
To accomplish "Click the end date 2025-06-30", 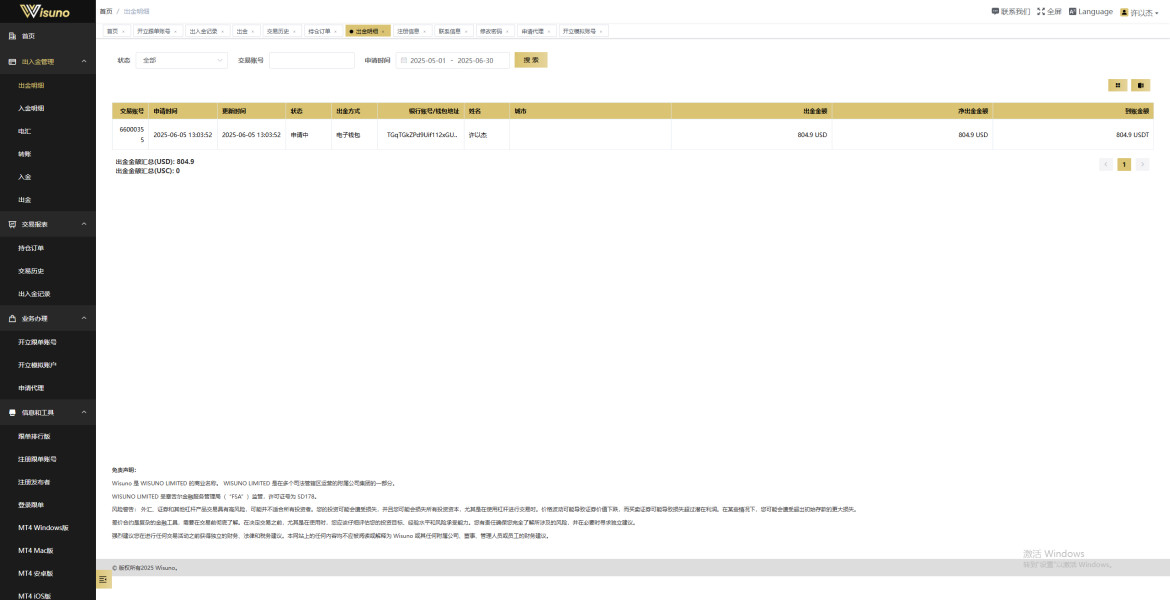I will pos(475,60).
